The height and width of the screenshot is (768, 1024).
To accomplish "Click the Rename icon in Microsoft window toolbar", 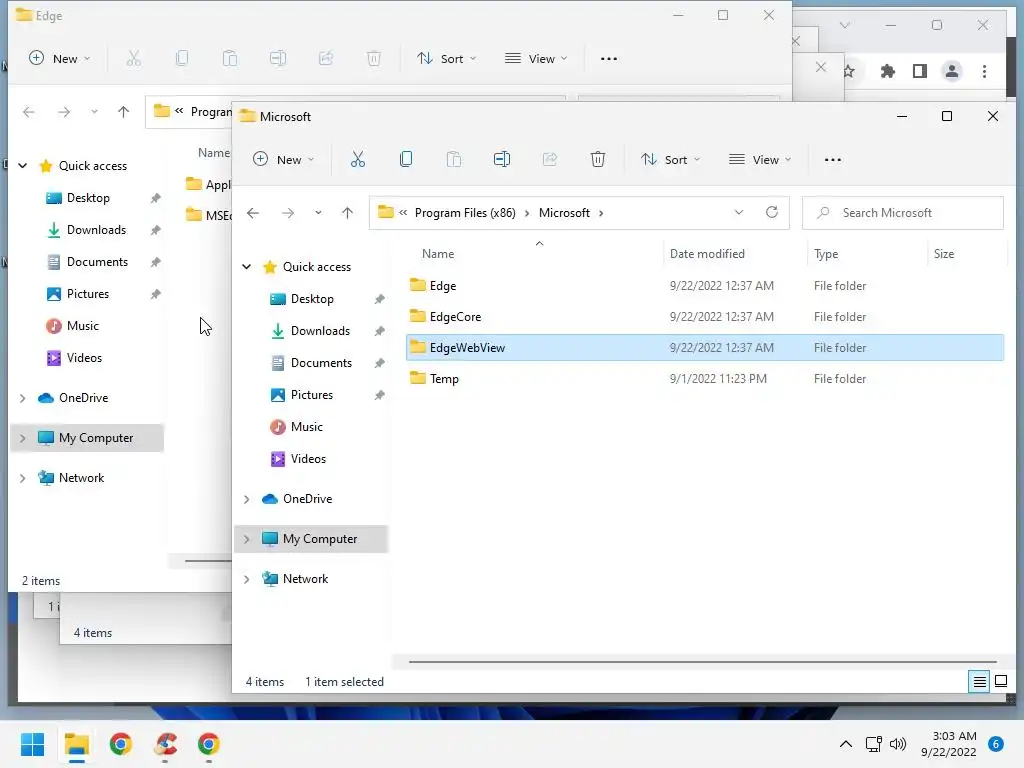I will click(502, 159).
